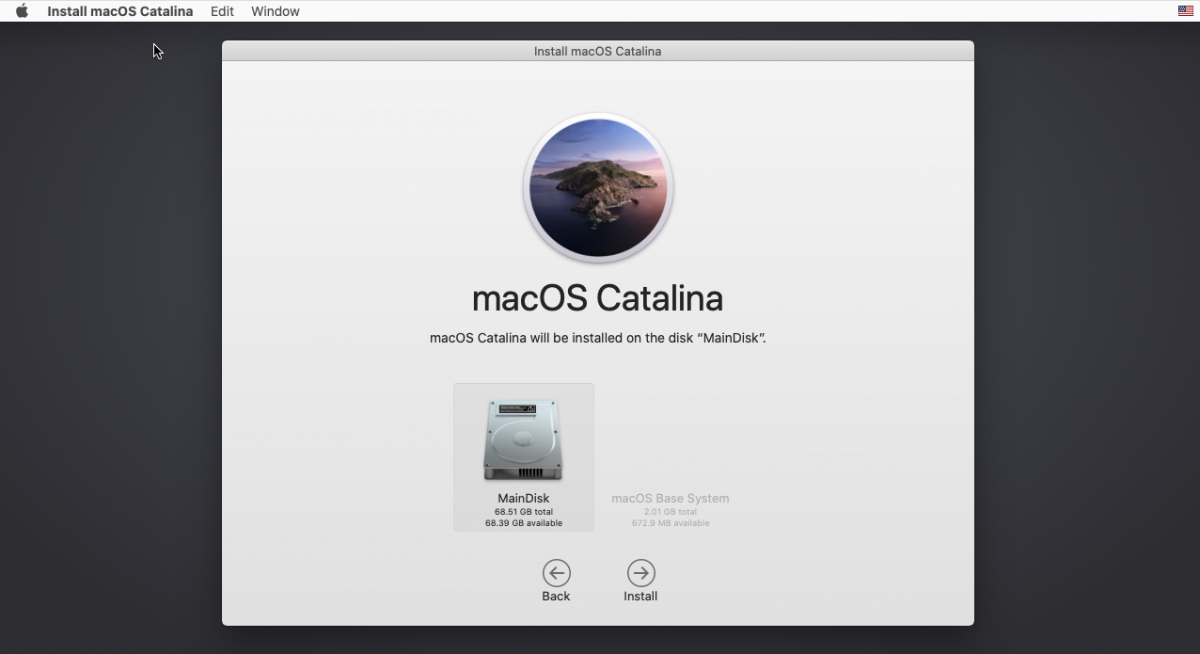1200x654 pixels.
Task: Open the Window menu
Action: 275,11
